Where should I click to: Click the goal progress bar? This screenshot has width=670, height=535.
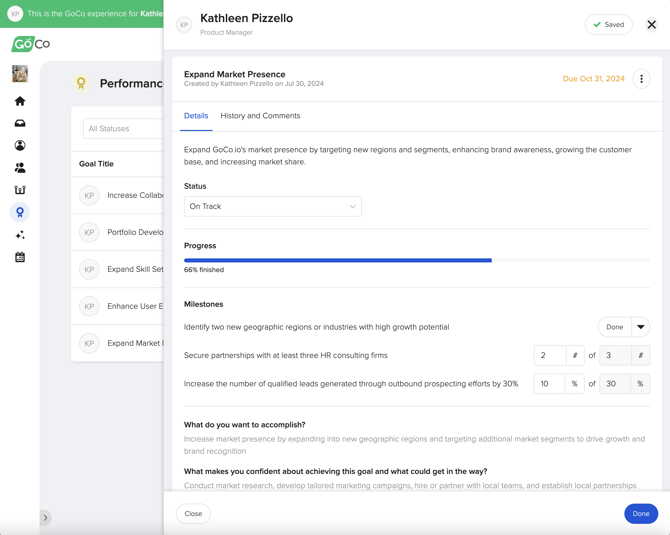[x=417, y=260]
